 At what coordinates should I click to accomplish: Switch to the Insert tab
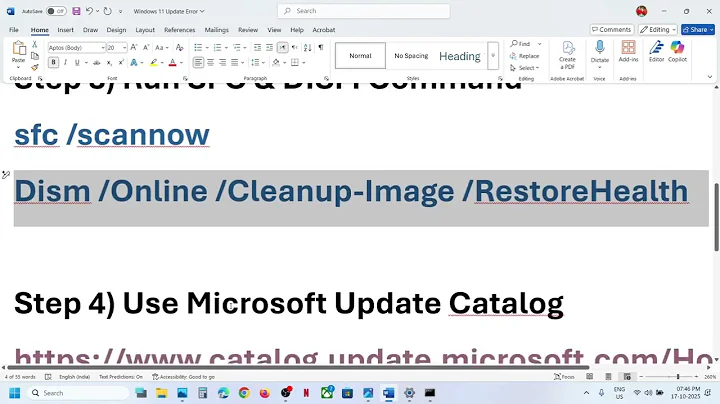click(65, 30)
